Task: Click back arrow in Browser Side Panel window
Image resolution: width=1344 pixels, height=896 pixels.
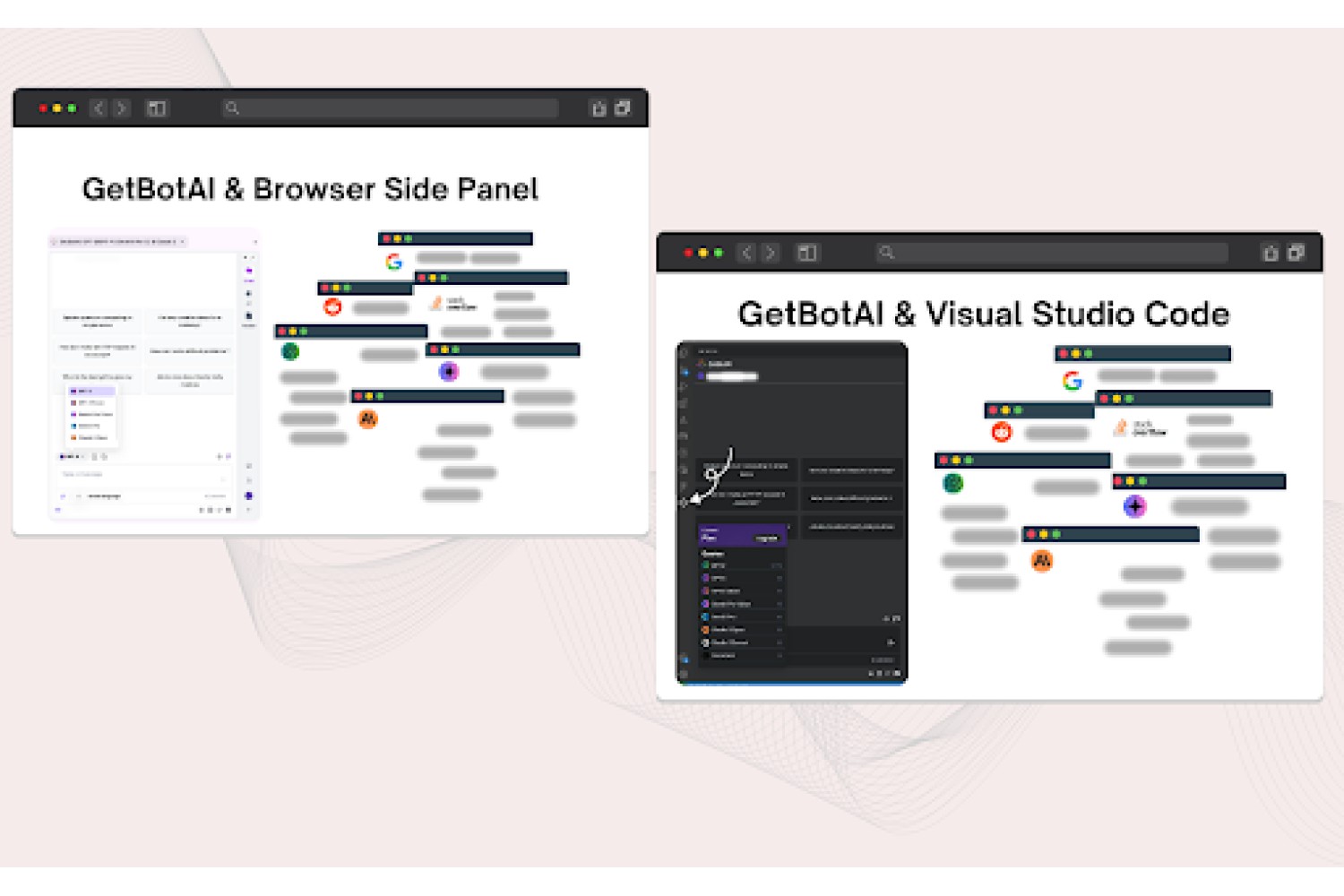Action: pos(99,108)
